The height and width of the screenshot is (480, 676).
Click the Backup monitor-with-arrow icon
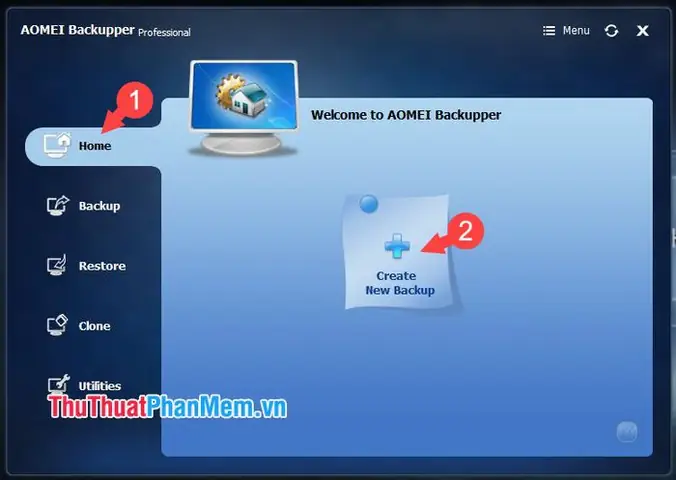coord(58,206)
